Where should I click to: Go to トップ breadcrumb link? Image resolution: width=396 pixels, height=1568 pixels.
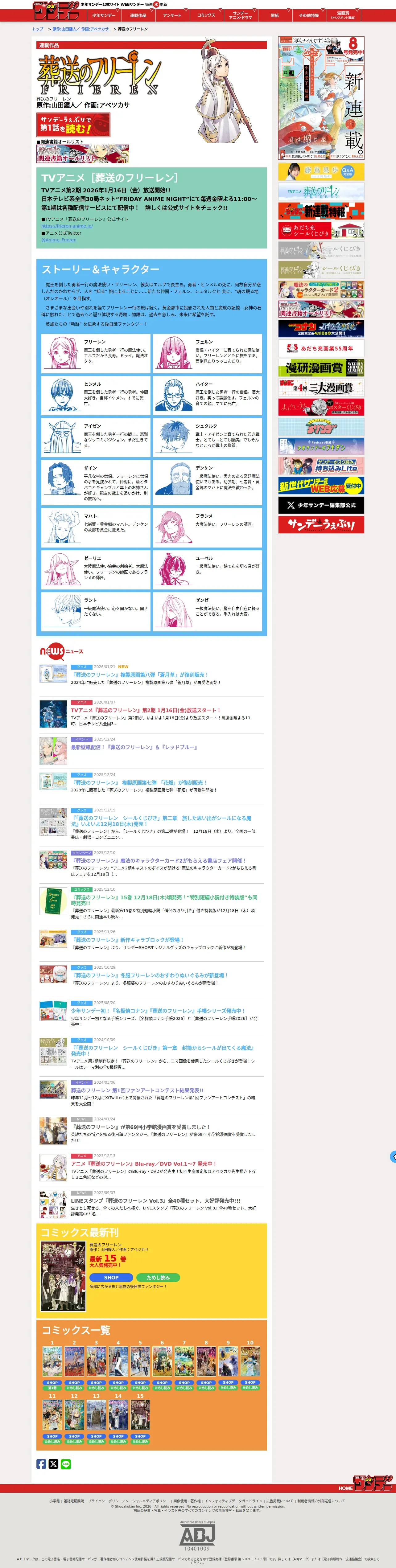pyautogui.click(x=38, y=29)
